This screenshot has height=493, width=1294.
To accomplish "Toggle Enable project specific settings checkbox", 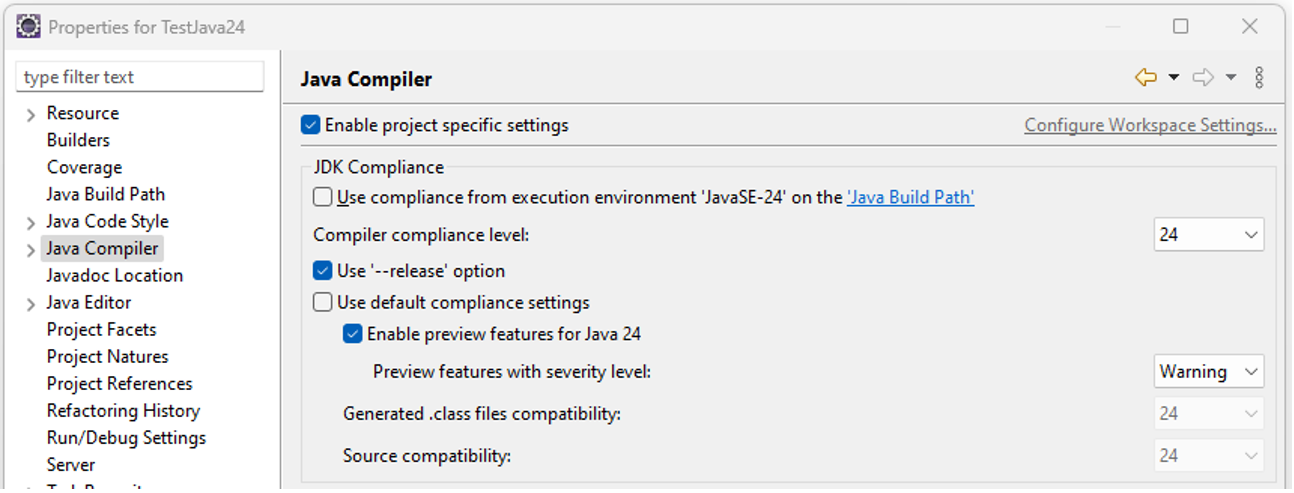I will click(x=311, y=125).
